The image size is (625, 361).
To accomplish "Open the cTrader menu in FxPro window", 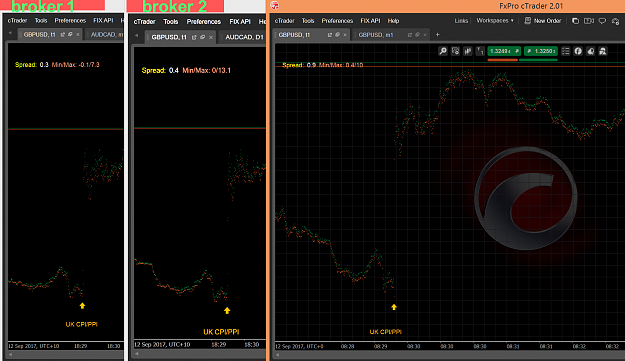I will 285,21.
